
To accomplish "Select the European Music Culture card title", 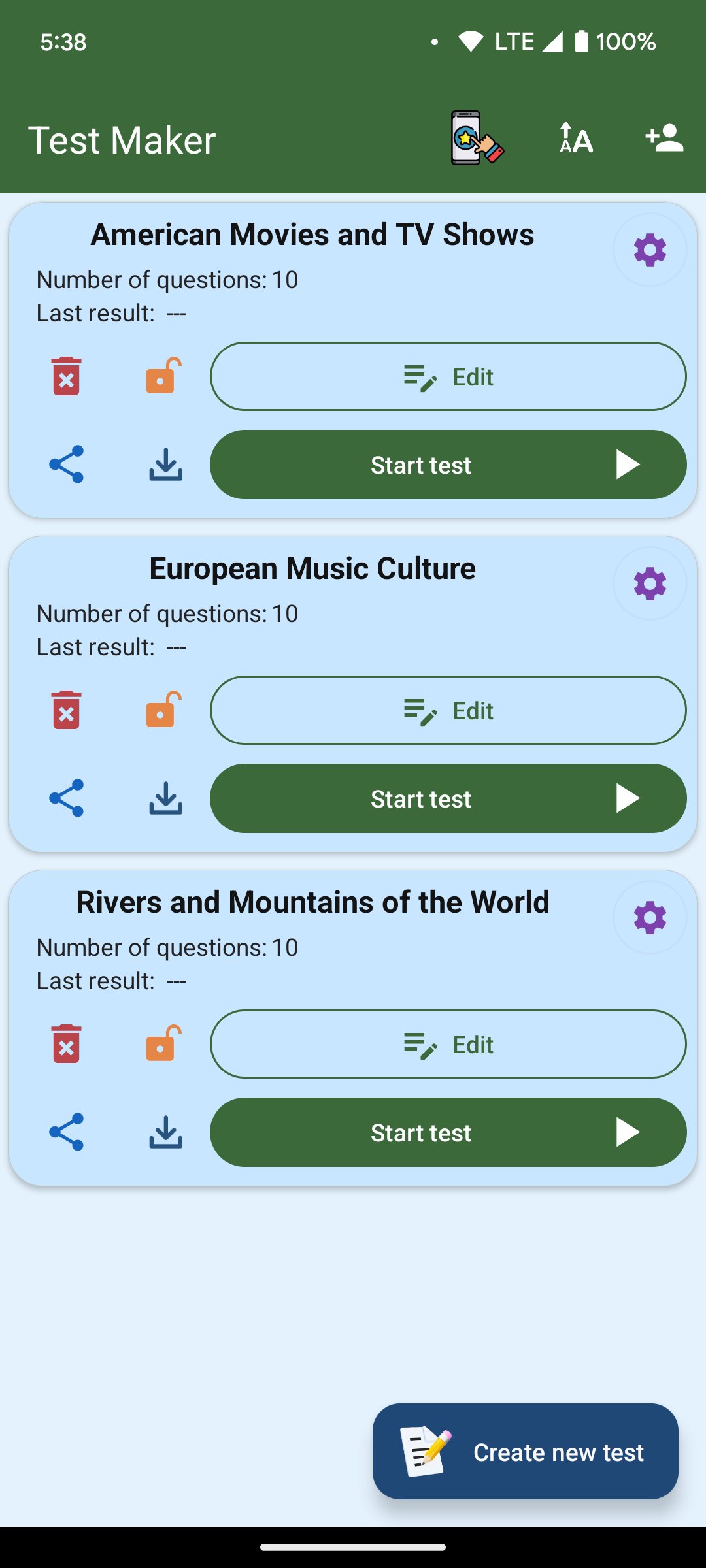I will tap(312, 568).
